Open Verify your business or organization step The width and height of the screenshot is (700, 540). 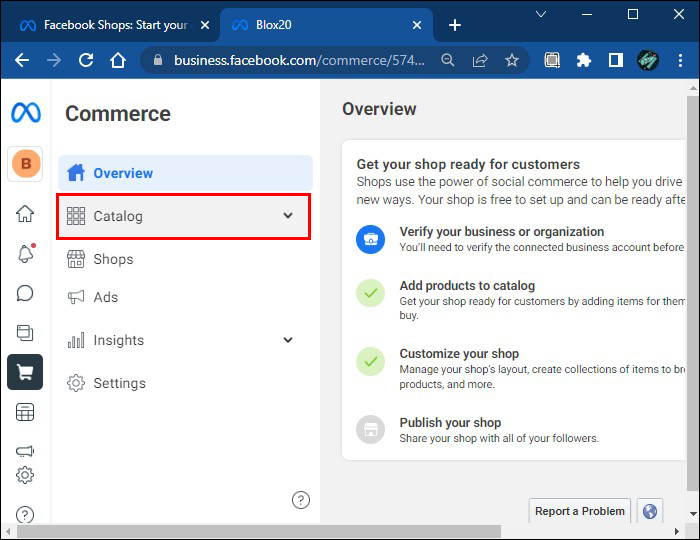501,231
